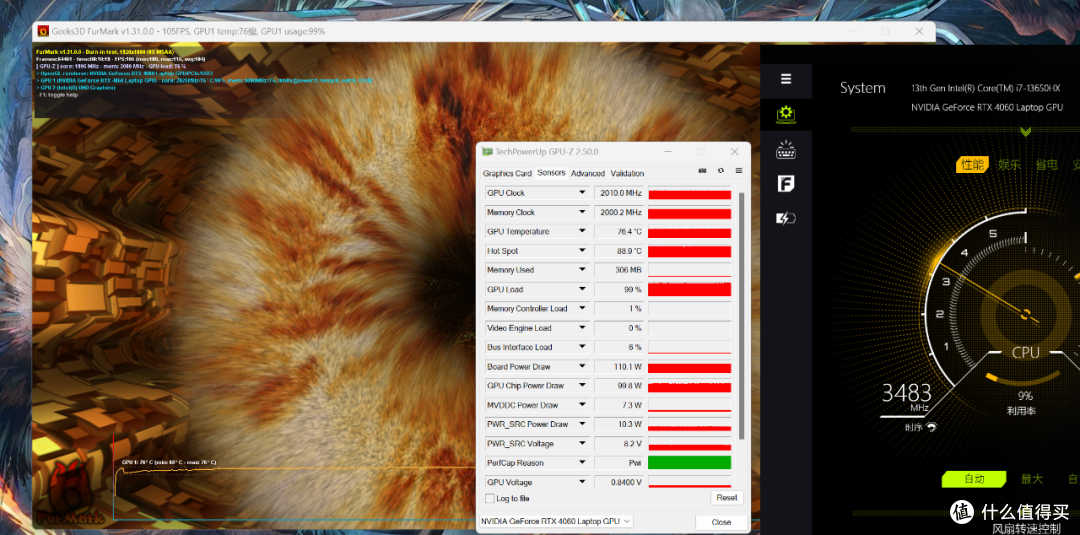This screenshot has width=1080, height=535.
Task: Click the FurMark title bar app icon
Action: (43, 31)
